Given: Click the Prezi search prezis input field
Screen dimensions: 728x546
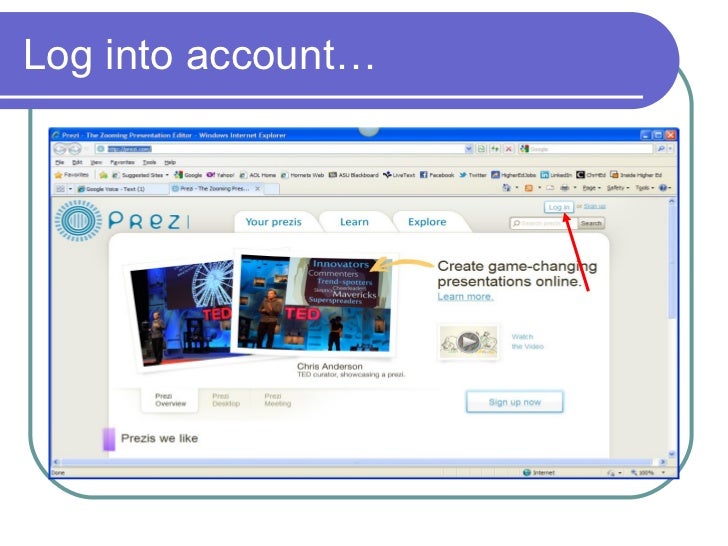Looking at the screenshot, I should 544,223.
